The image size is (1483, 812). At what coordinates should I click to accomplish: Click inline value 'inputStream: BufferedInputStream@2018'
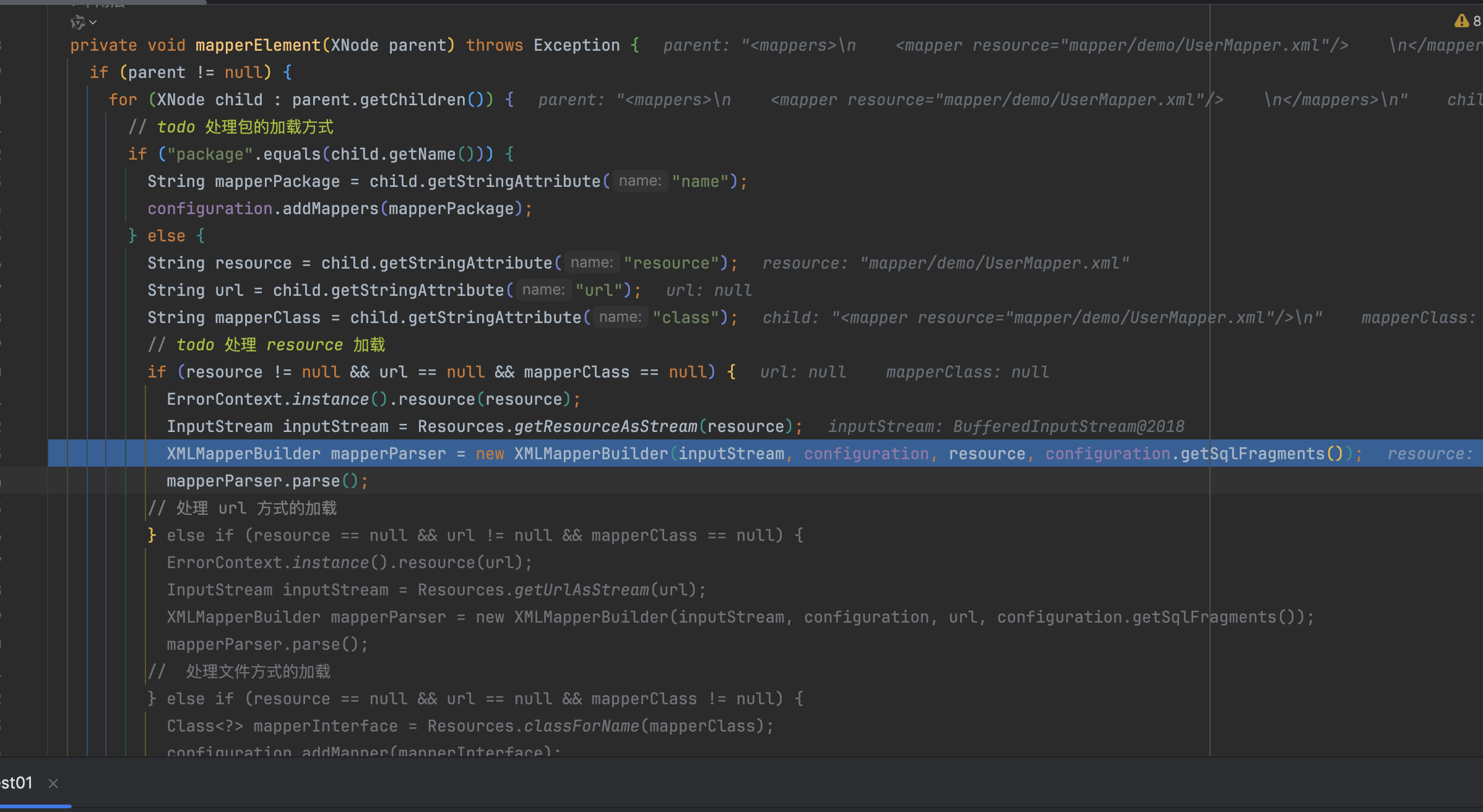coord(1006,426)
